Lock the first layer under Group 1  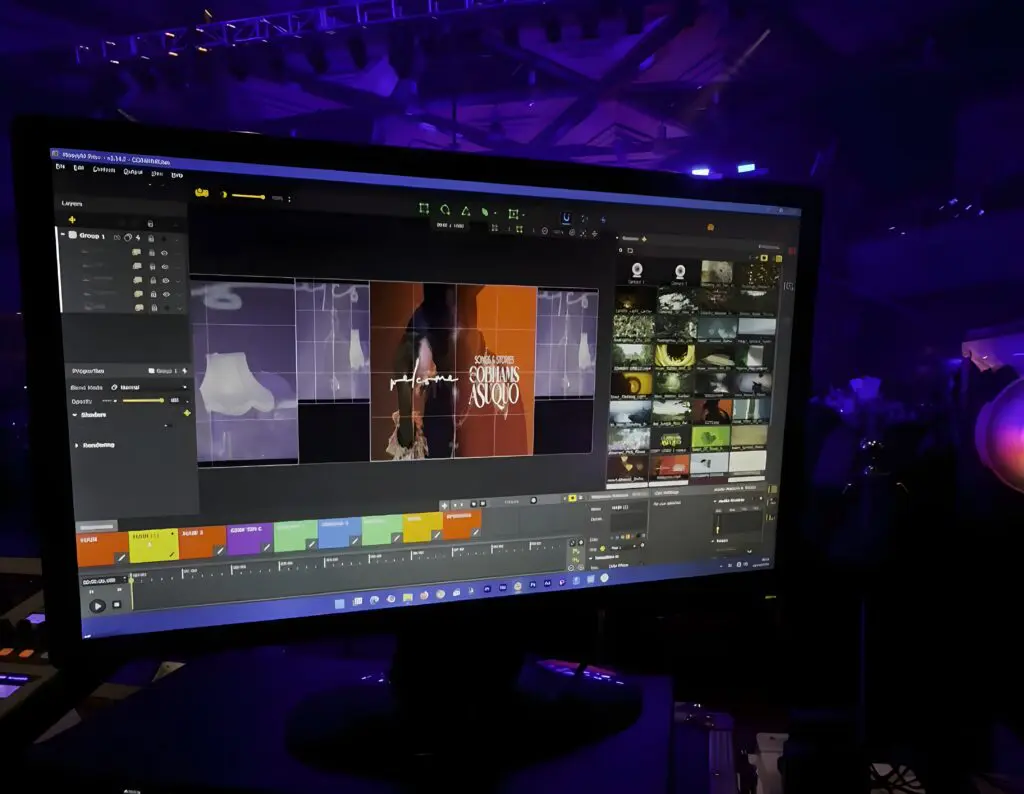coord(152,252)
